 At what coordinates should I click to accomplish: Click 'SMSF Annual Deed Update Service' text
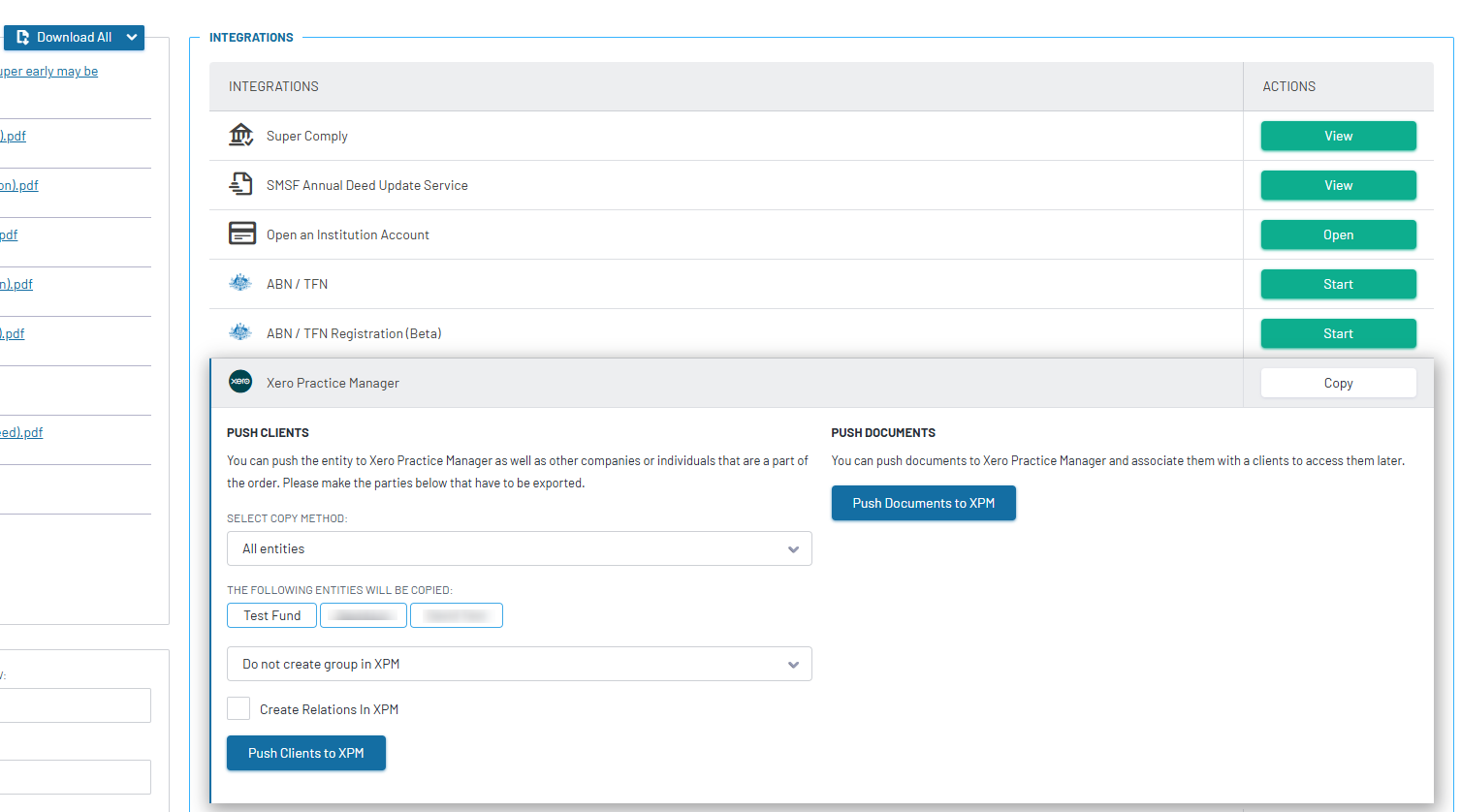tap(367, 185)
